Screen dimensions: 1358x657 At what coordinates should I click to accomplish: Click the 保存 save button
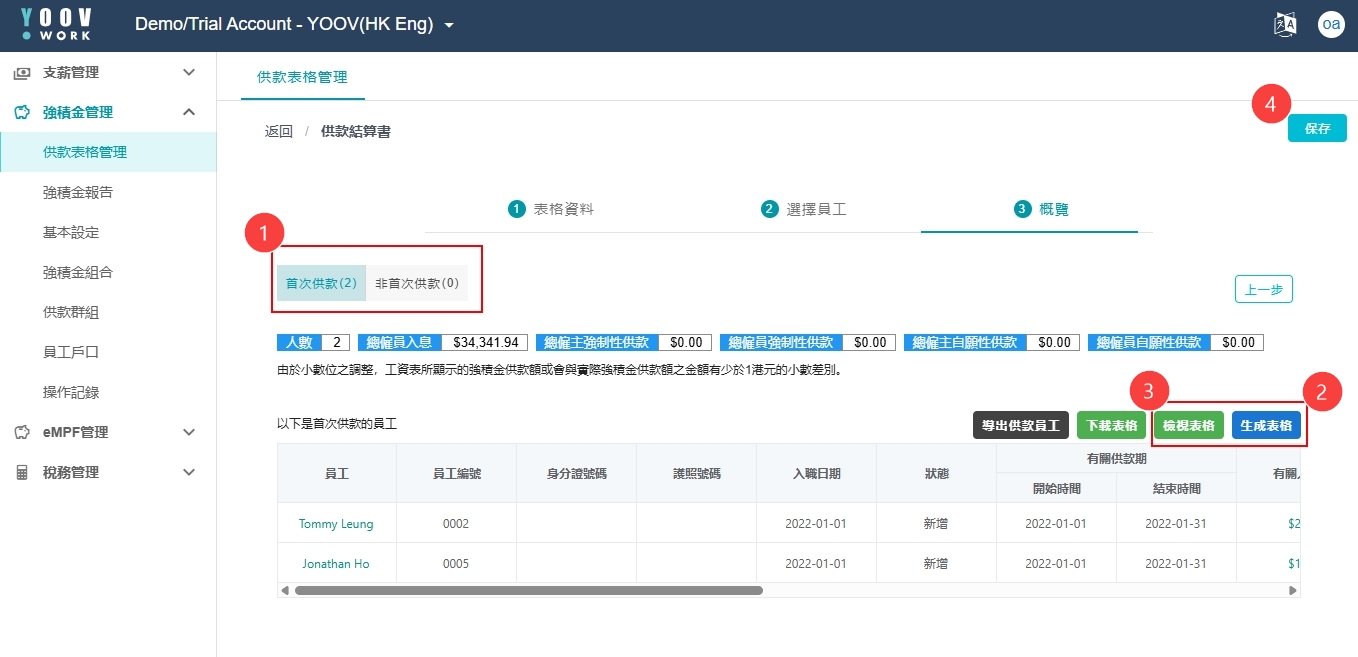(1317, 129)
